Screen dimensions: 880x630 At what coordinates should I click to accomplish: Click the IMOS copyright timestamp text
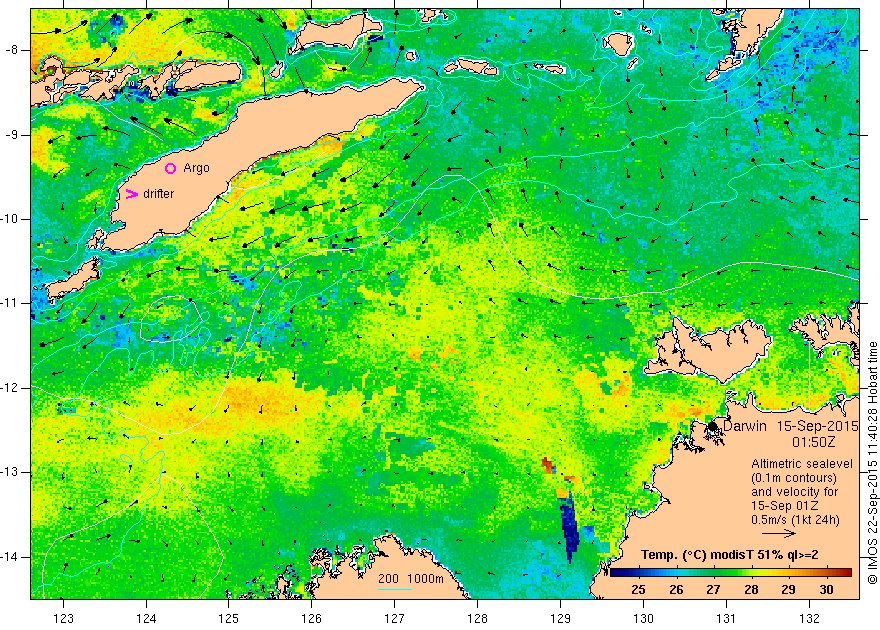click(x=872, y=463)
